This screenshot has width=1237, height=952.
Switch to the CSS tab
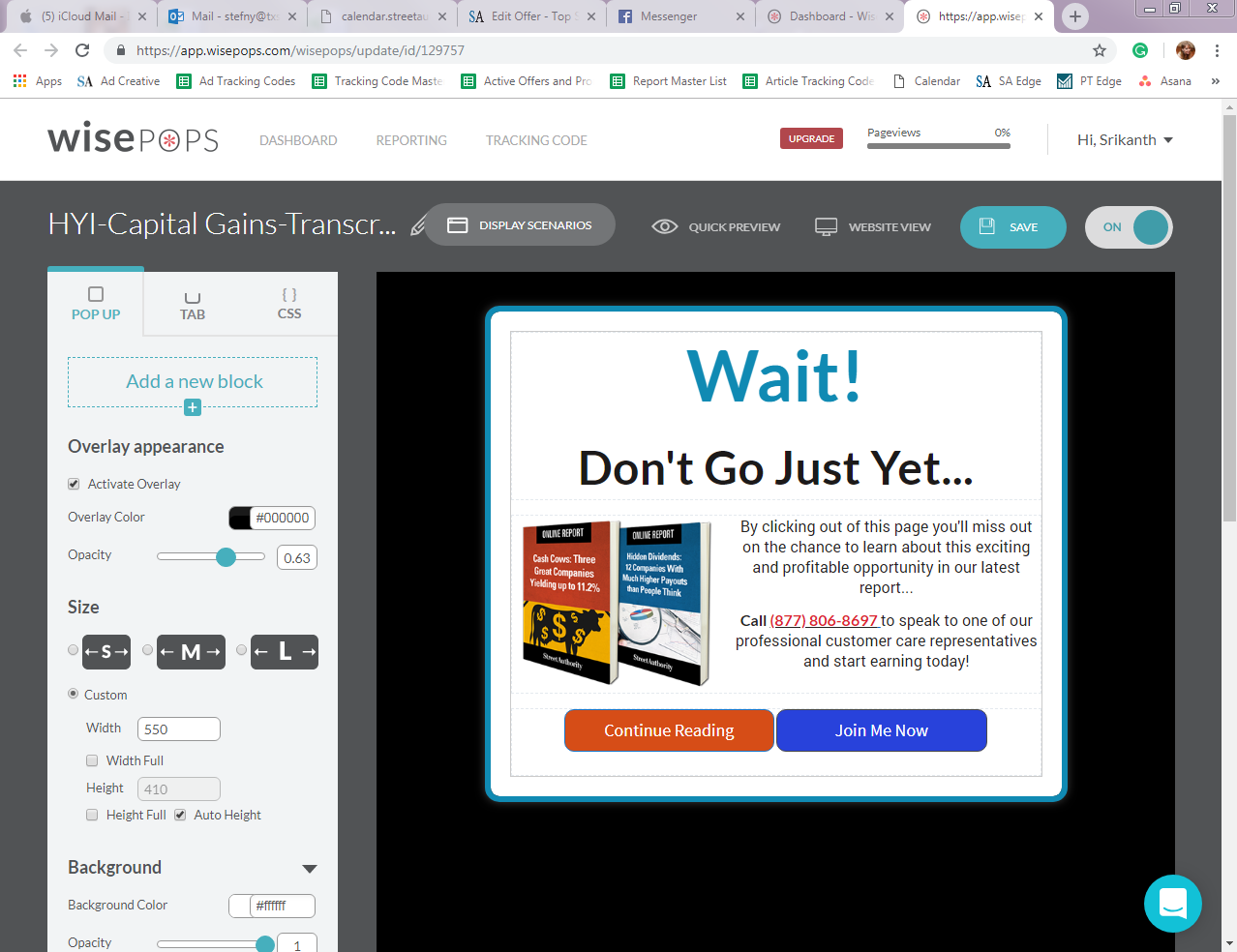click(288, 304)
